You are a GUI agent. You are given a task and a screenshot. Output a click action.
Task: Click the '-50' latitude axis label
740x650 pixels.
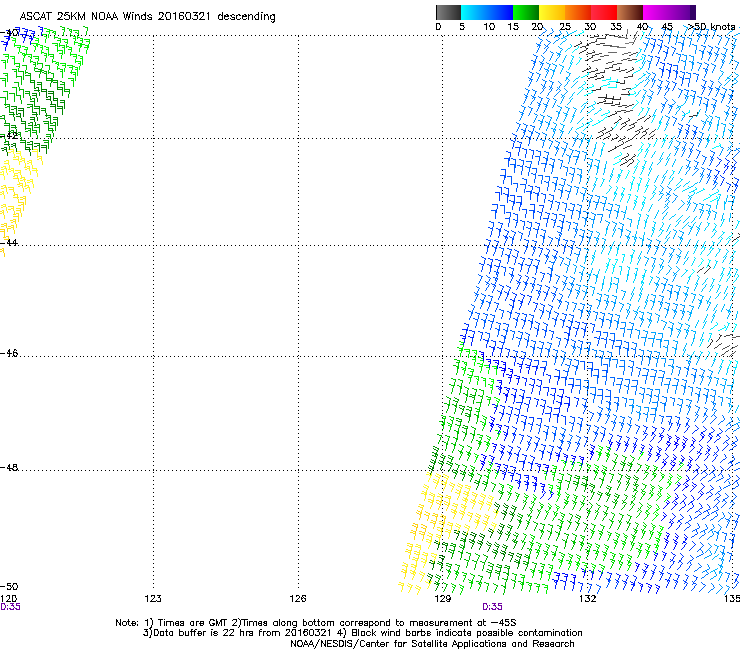click(9, 586)
